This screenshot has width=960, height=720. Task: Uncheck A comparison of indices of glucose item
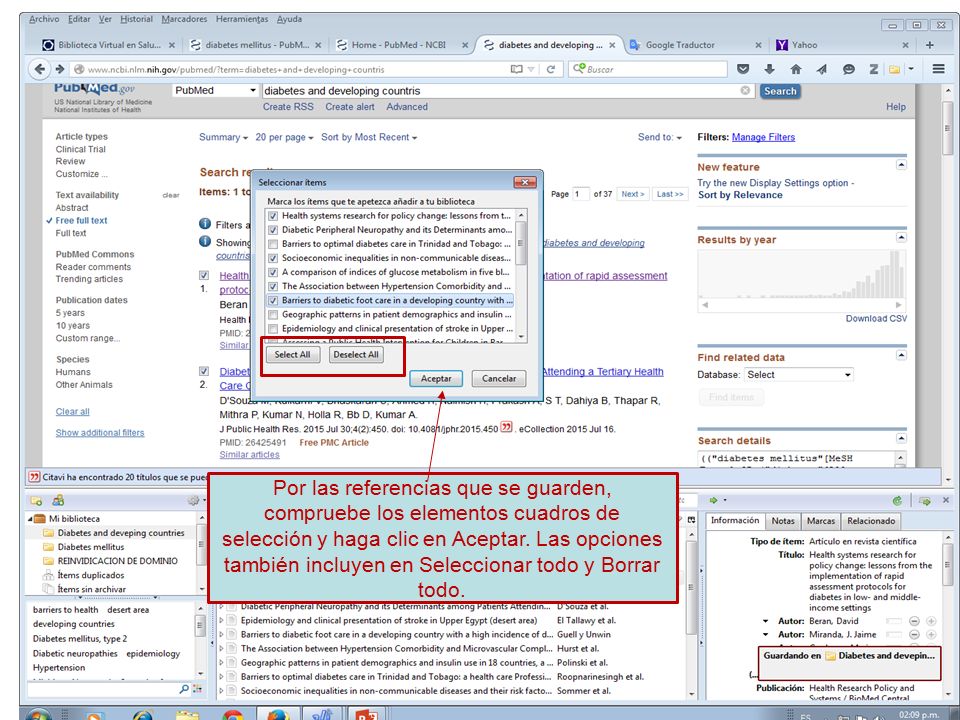point(273,272)
